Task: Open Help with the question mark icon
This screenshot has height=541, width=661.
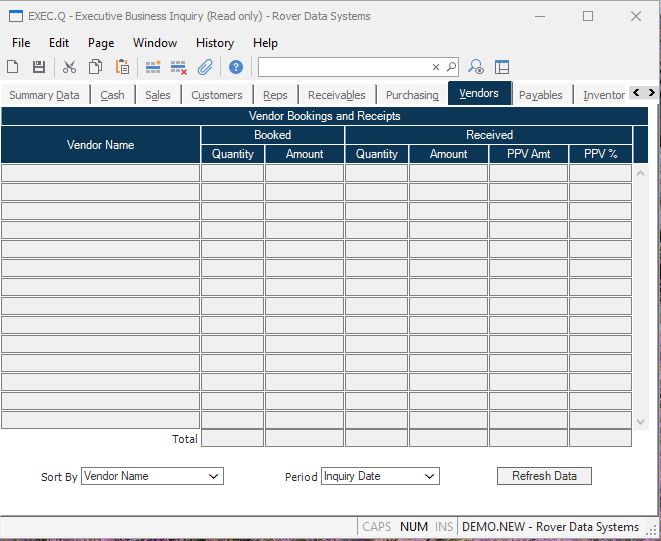Action: click(x=236, y=67)
